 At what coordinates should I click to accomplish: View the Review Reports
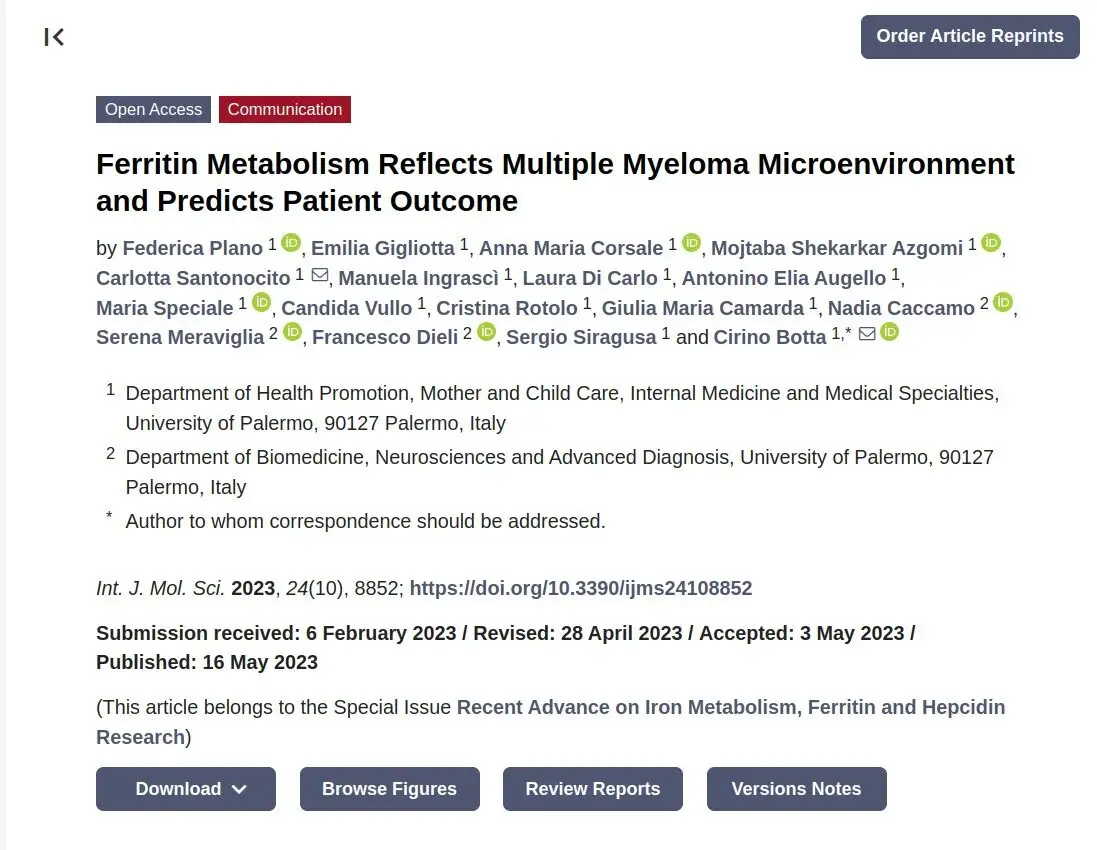tap(593, 789)
